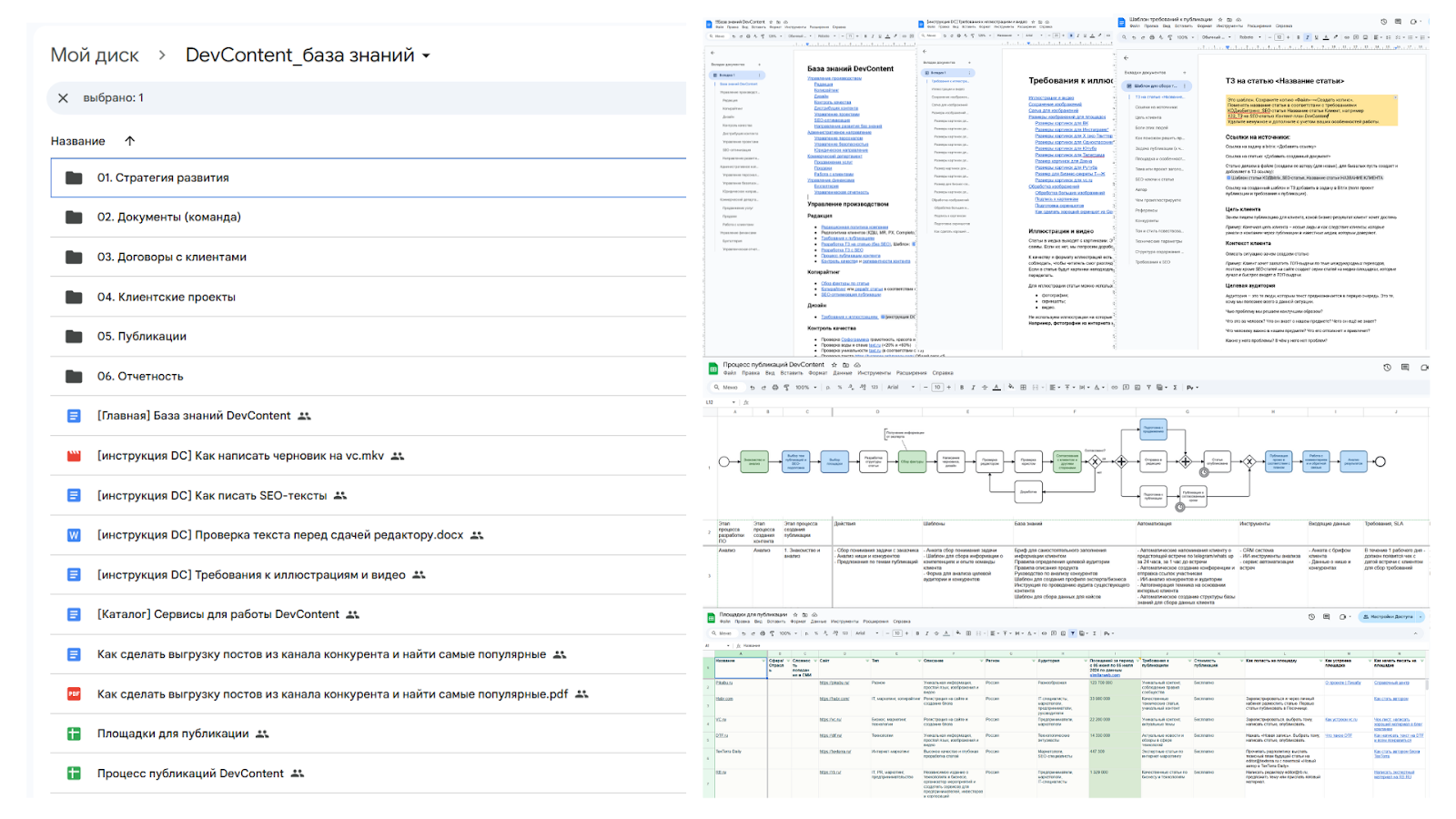Open zoom 100% dropdown in Процесс публикаций sheet

806,388
